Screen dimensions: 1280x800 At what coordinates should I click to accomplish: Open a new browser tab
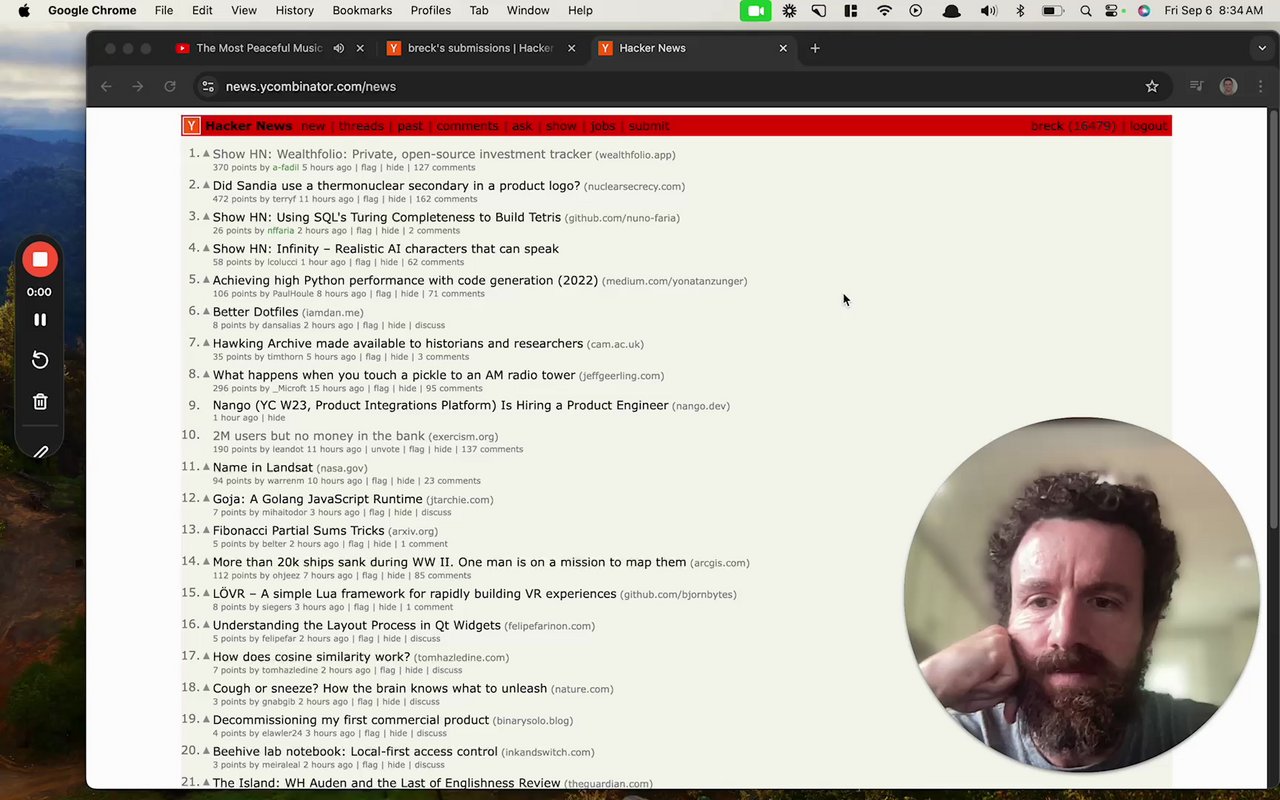[x=815, y=48]
